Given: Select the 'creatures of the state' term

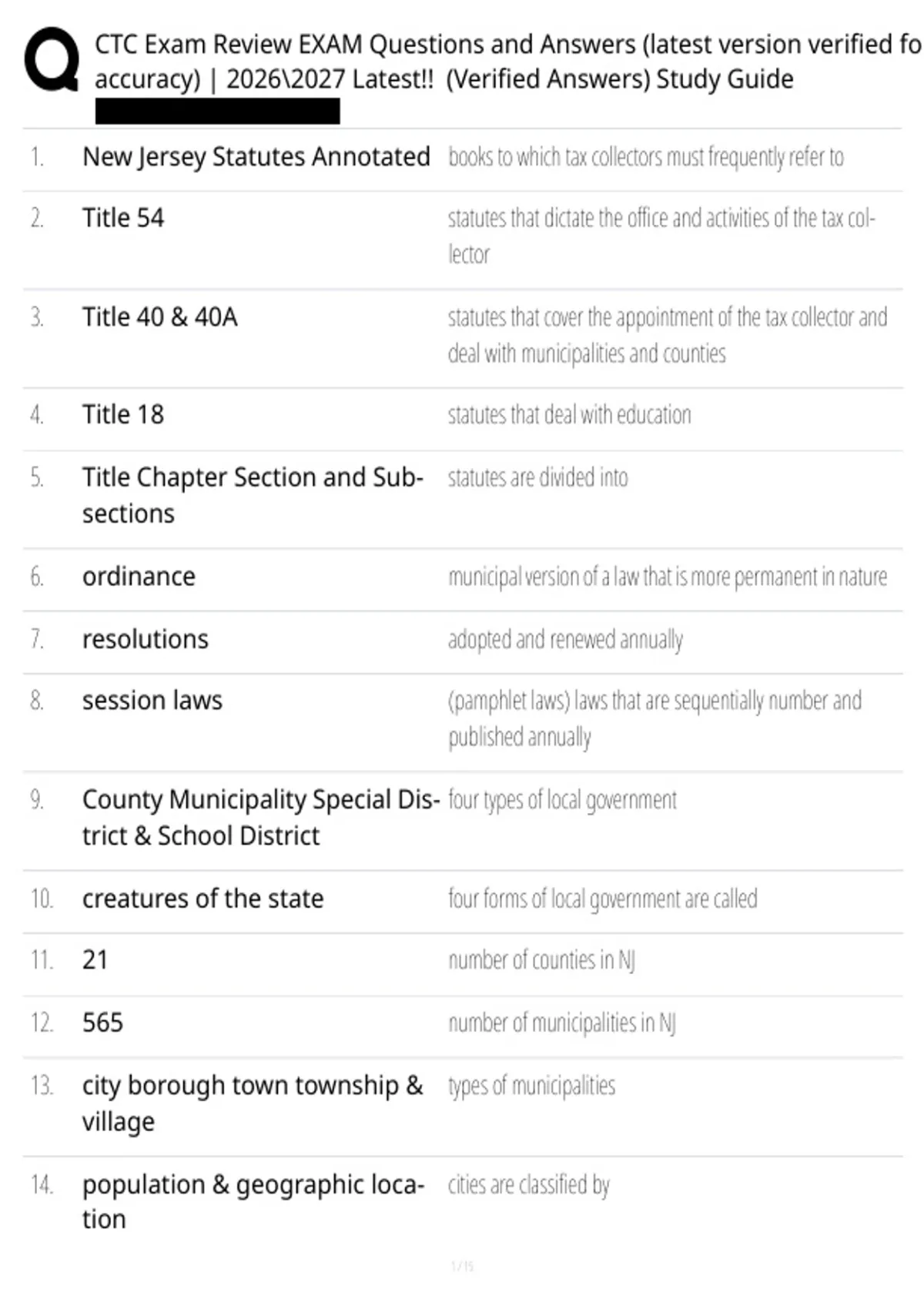Looking at the screenshot, I should 203,899.
